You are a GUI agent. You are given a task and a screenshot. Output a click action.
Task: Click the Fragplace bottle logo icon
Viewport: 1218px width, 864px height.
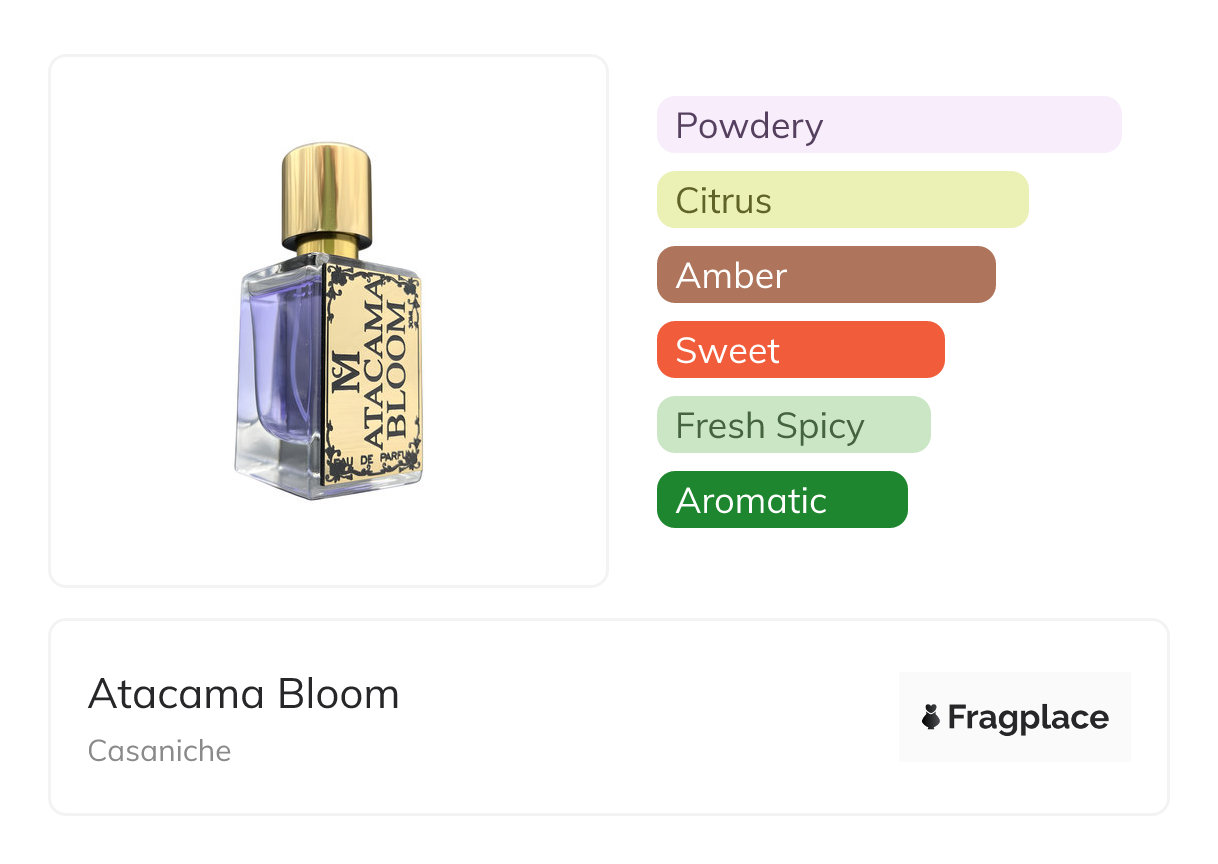pos(931,717)
